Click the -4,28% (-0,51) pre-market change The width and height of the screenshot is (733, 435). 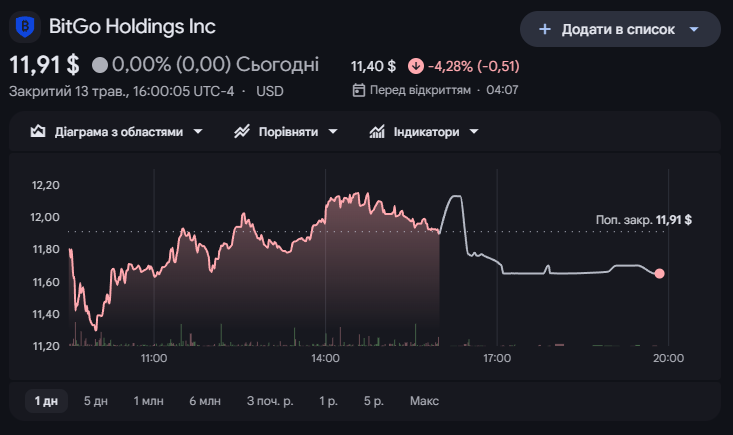point(474,66)
